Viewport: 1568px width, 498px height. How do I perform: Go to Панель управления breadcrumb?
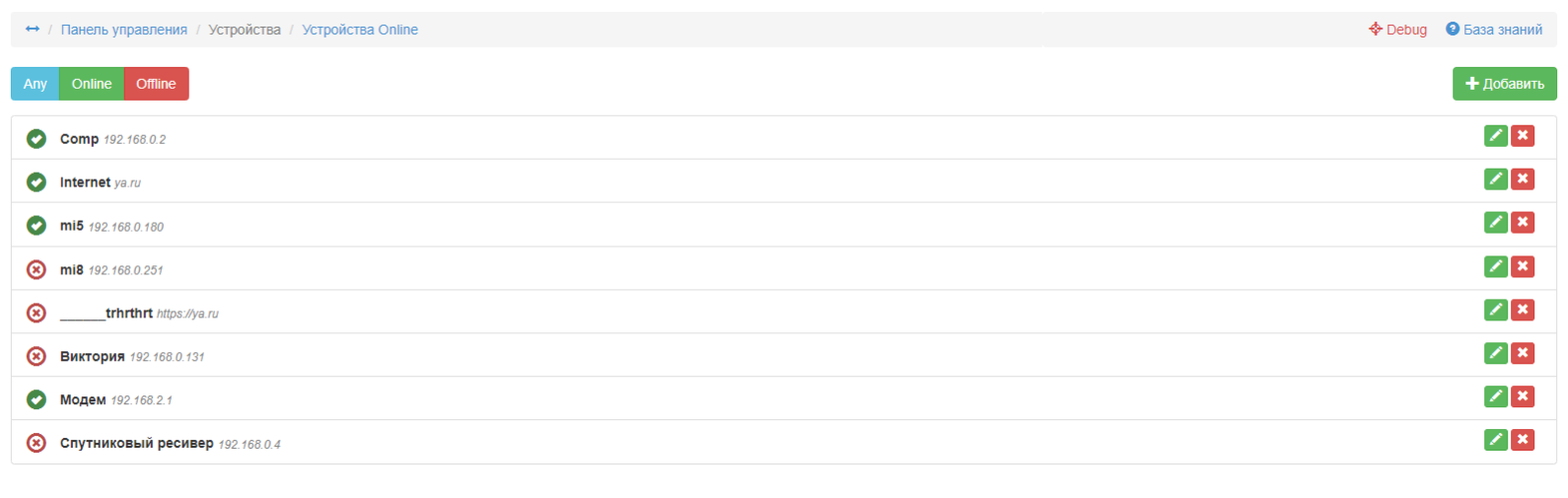pyautogui.click(x=124, y=30)
